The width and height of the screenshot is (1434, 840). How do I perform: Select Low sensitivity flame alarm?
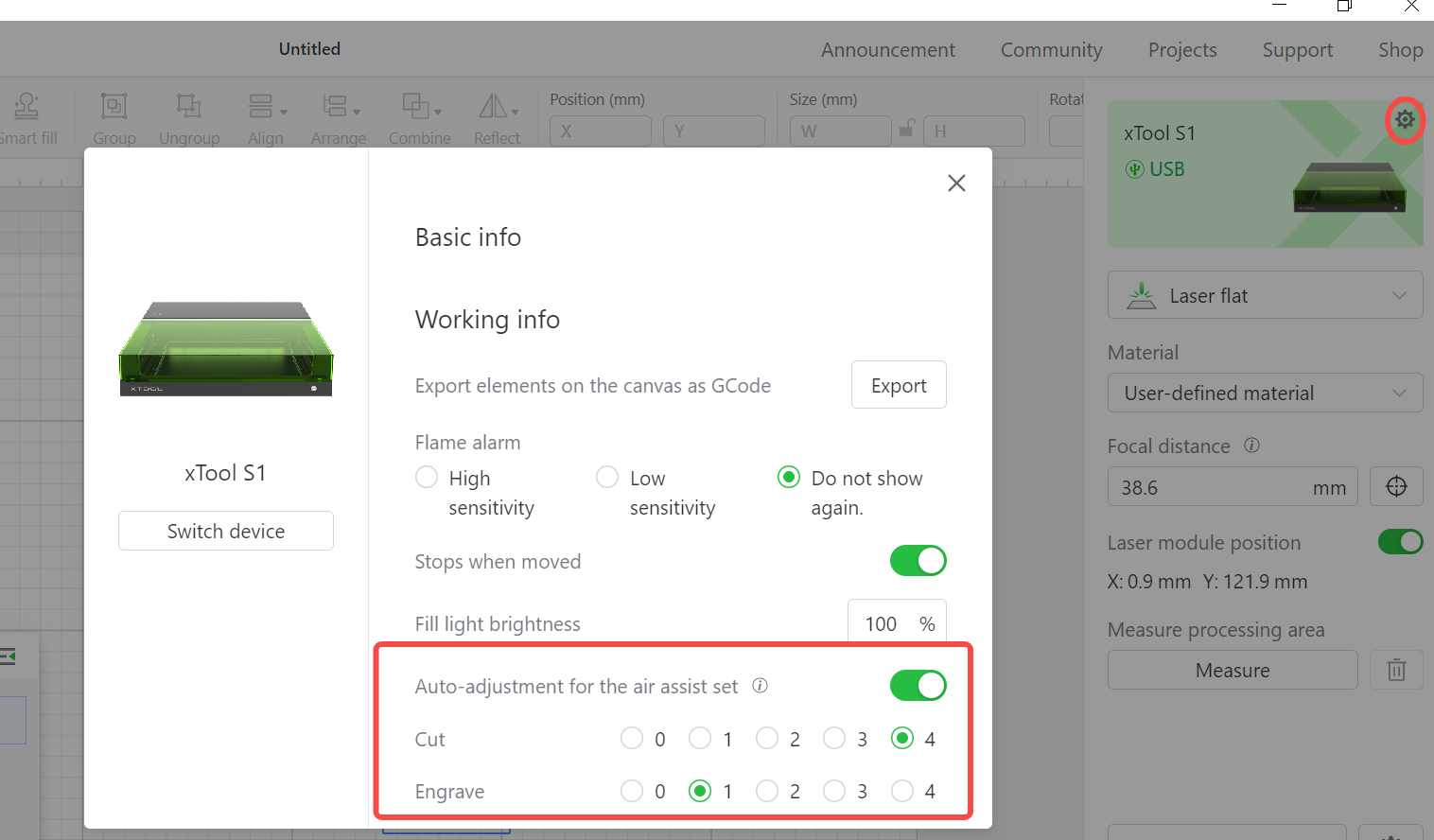click(607, 477)
